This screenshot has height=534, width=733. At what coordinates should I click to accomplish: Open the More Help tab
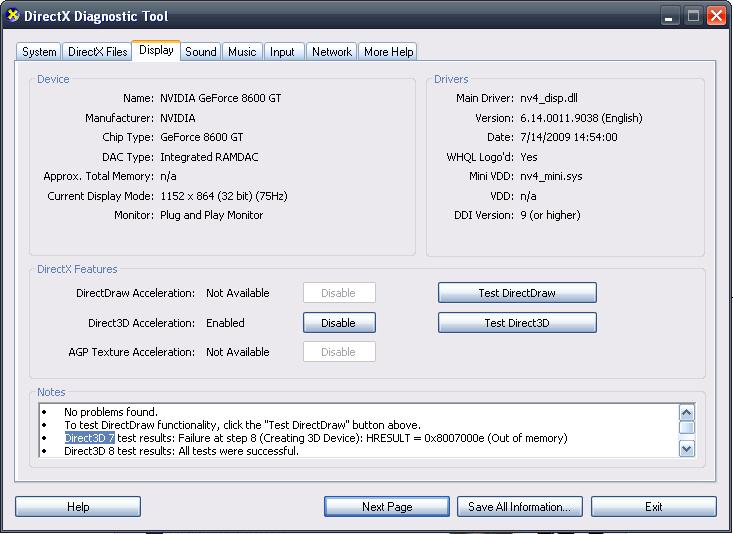(388, 52)
